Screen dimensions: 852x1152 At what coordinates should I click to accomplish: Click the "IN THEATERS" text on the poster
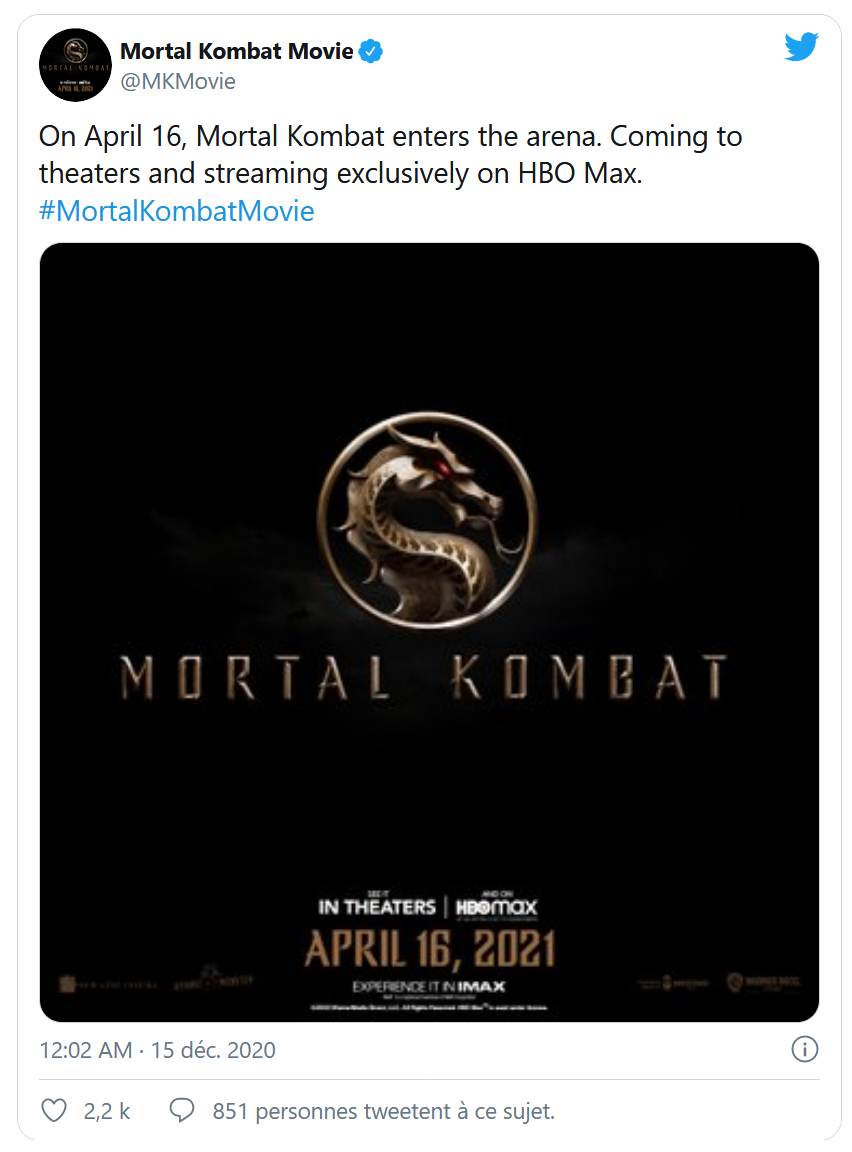(x=376, y=907)
